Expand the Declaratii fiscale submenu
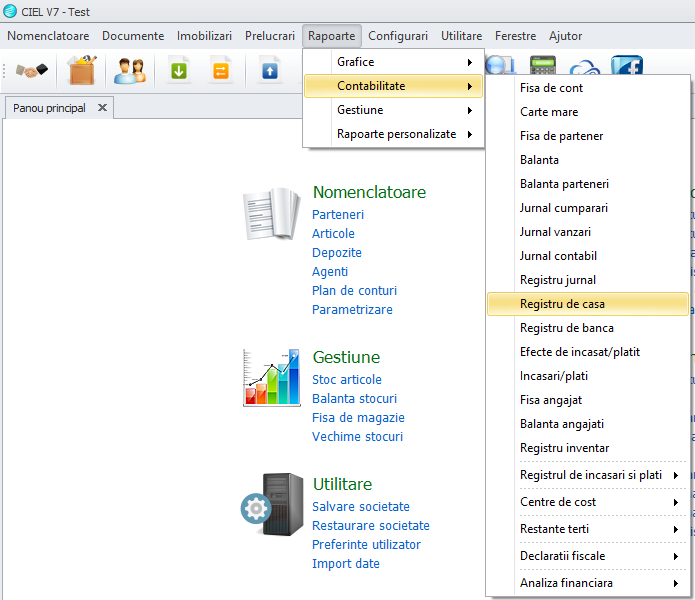Viewport: 695px width, 600px height. (x=588, y=556)
